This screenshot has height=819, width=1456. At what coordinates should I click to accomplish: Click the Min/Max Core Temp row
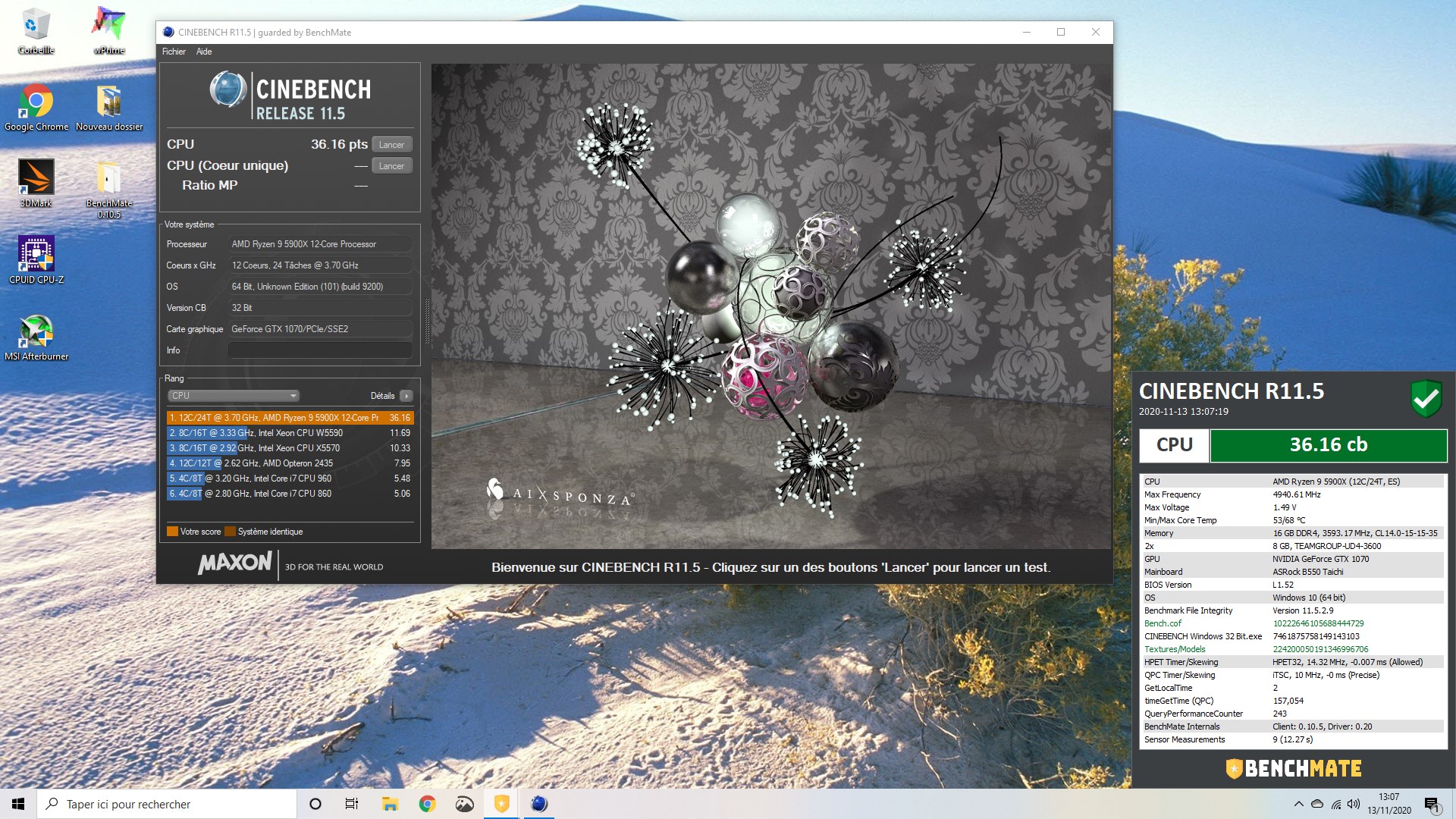coord(1293,520)
